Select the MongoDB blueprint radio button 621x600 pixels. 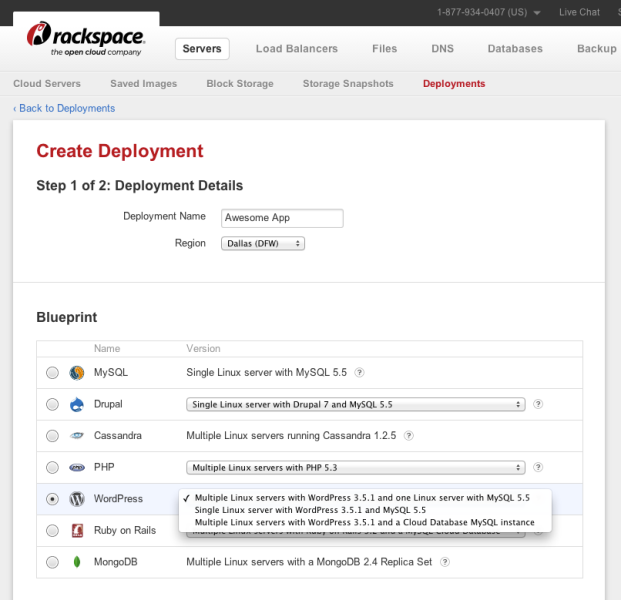click(52, 562)
